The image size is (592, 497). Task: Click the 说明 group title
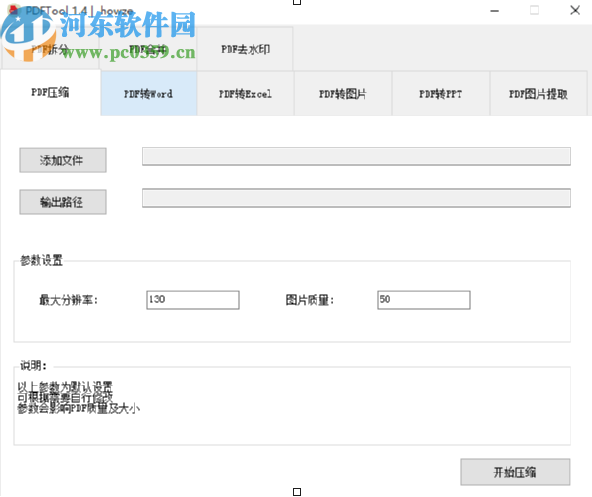tap(33, 366)
